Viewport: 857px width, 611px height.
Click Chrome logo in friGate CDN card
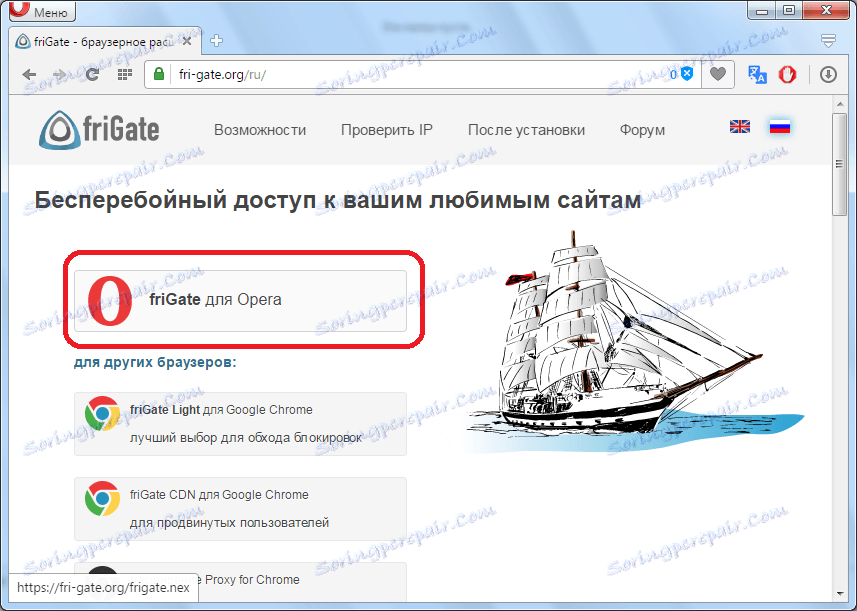[102, 499]
